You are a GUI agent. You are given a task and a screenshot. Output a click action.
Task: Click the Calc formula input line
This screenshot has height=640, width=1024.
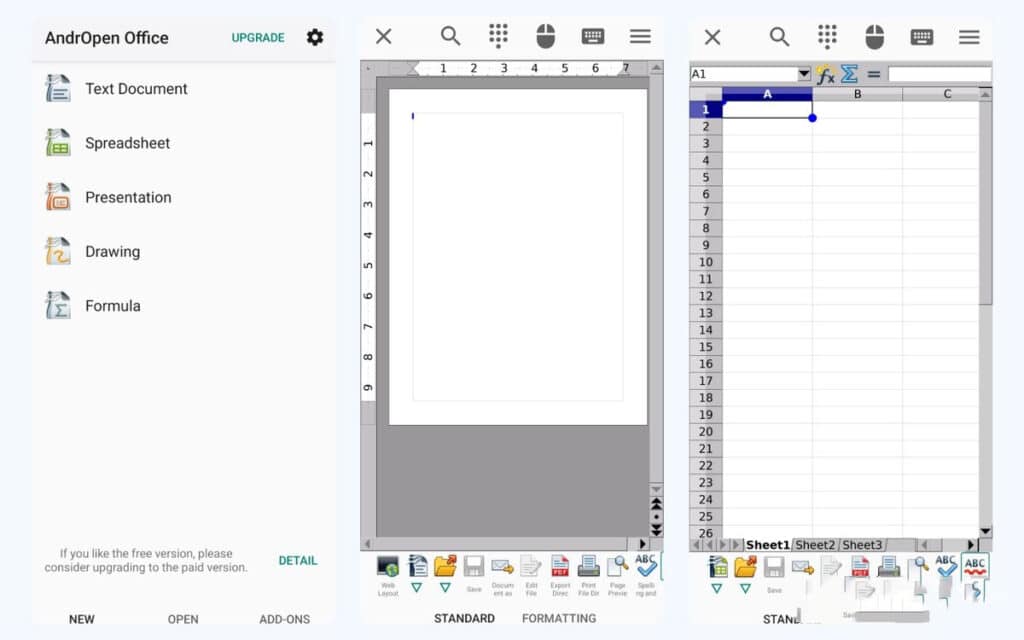pyautogui.click(x=940, y=74)
